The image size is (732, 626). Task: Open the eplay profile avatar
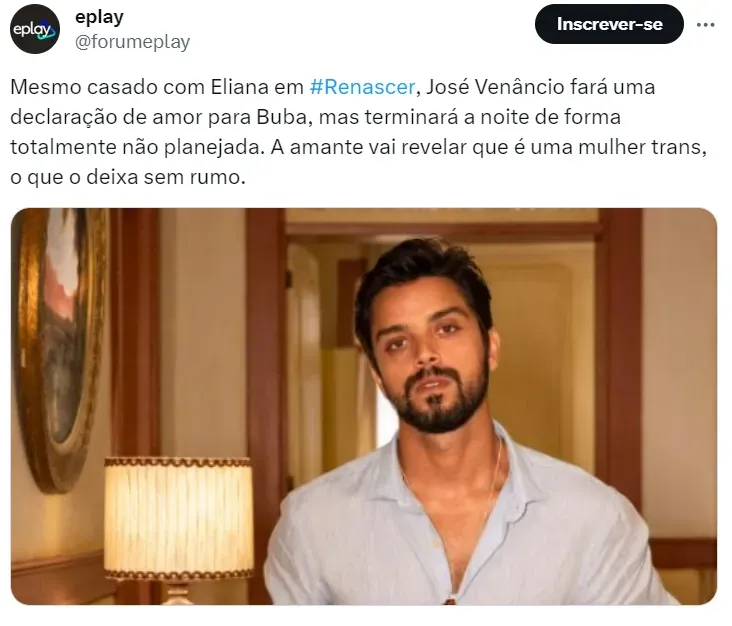coord(35,29)
